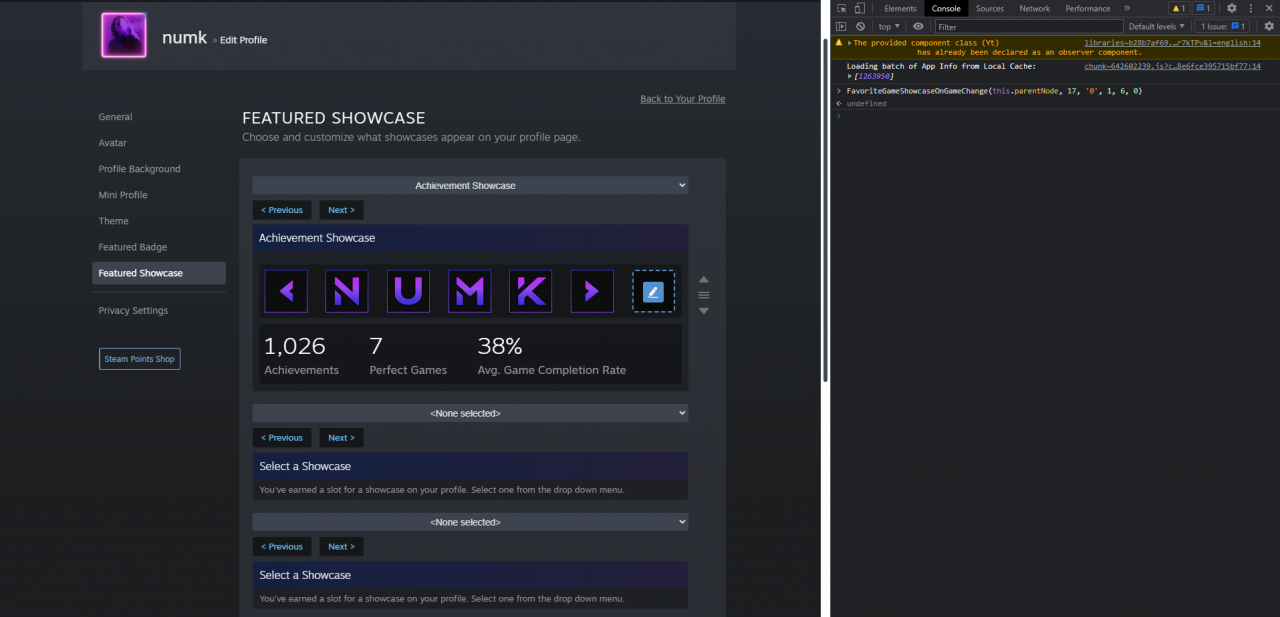
Task: Toggle the console sidebar panel
Action: coord(841,26)
